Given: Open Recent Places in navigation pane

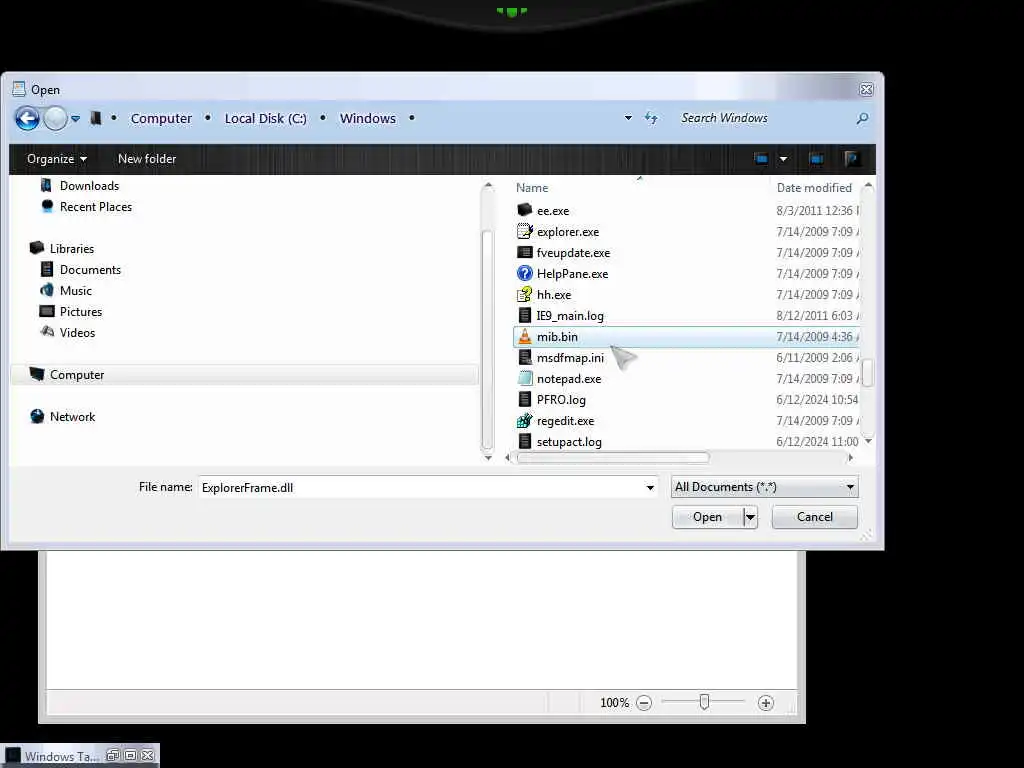Looking at the screenshot, I should (x=96, y=206).
